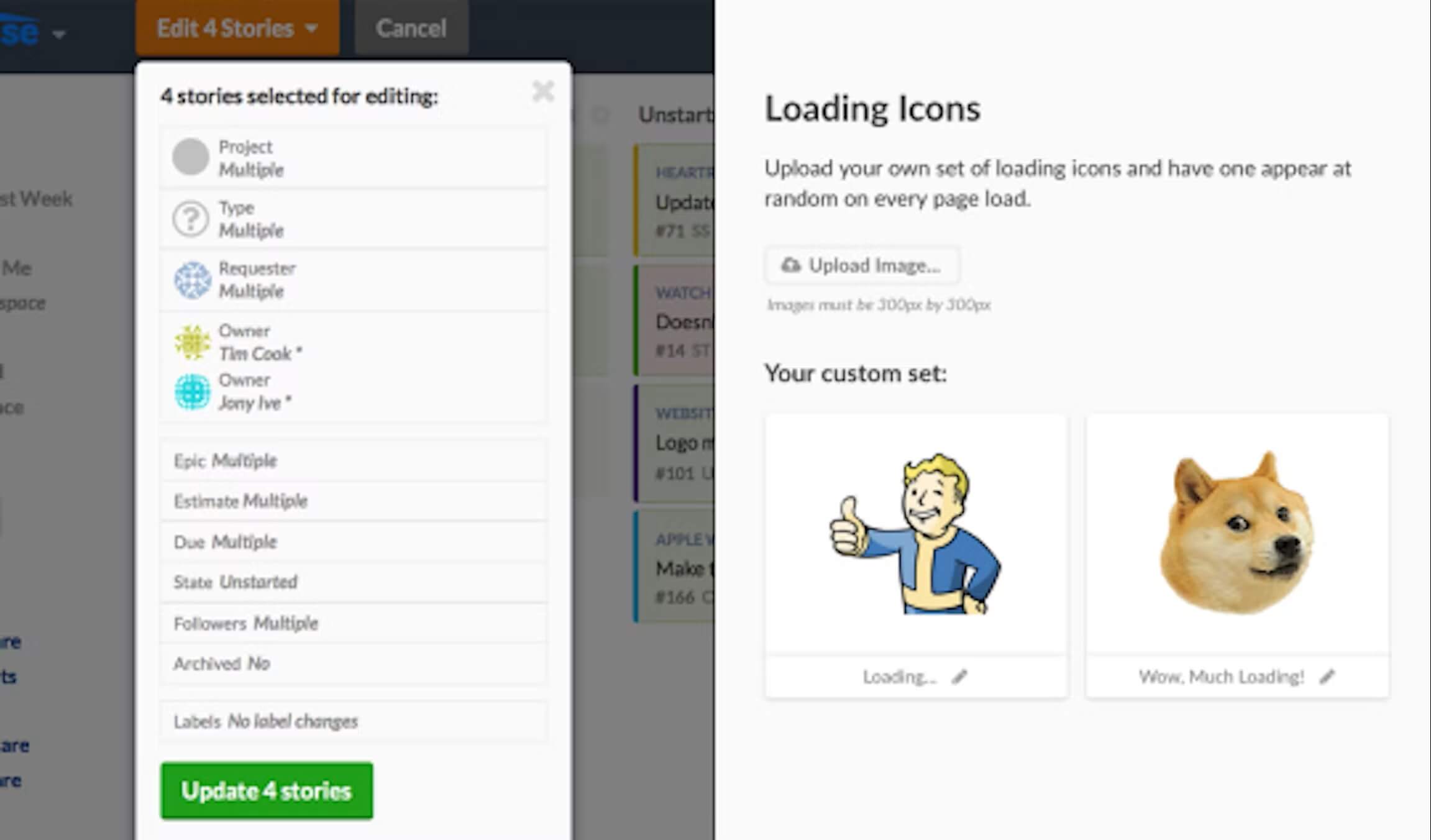Image resolution: width=1431 pixels, height=840 pixels.
Task: Select owner Tim Cook row
Action: pyautogui.click(x=354, y=342)
